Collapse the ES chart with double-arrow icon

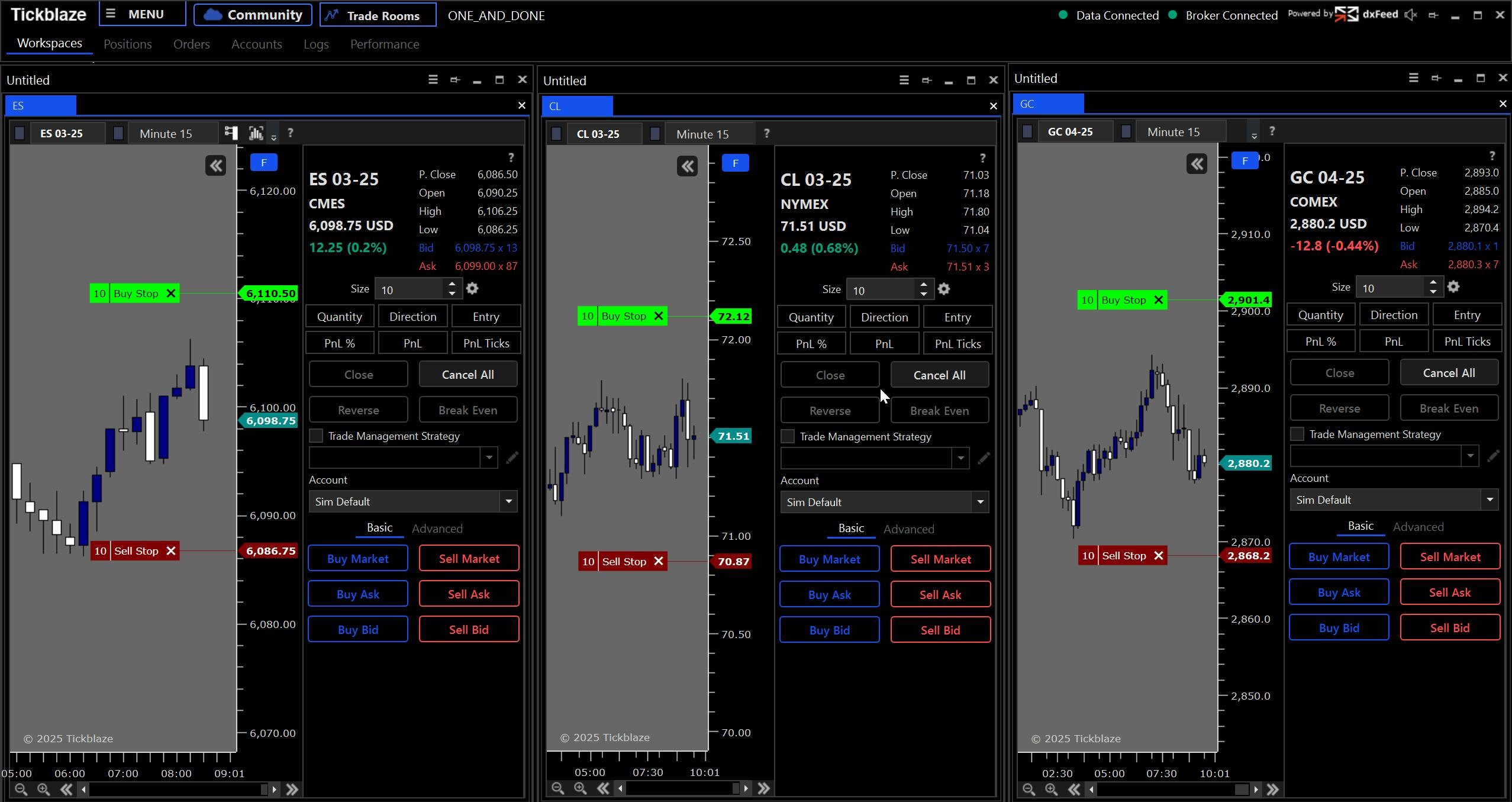tap(216, 165)
